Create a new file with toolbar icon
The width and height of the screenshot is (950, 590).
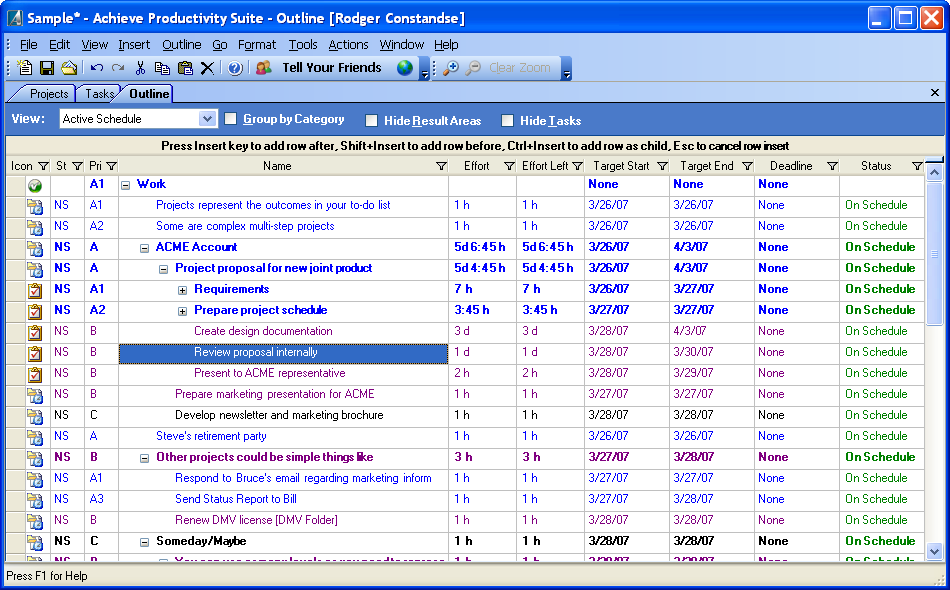click(x=25, y=68)
